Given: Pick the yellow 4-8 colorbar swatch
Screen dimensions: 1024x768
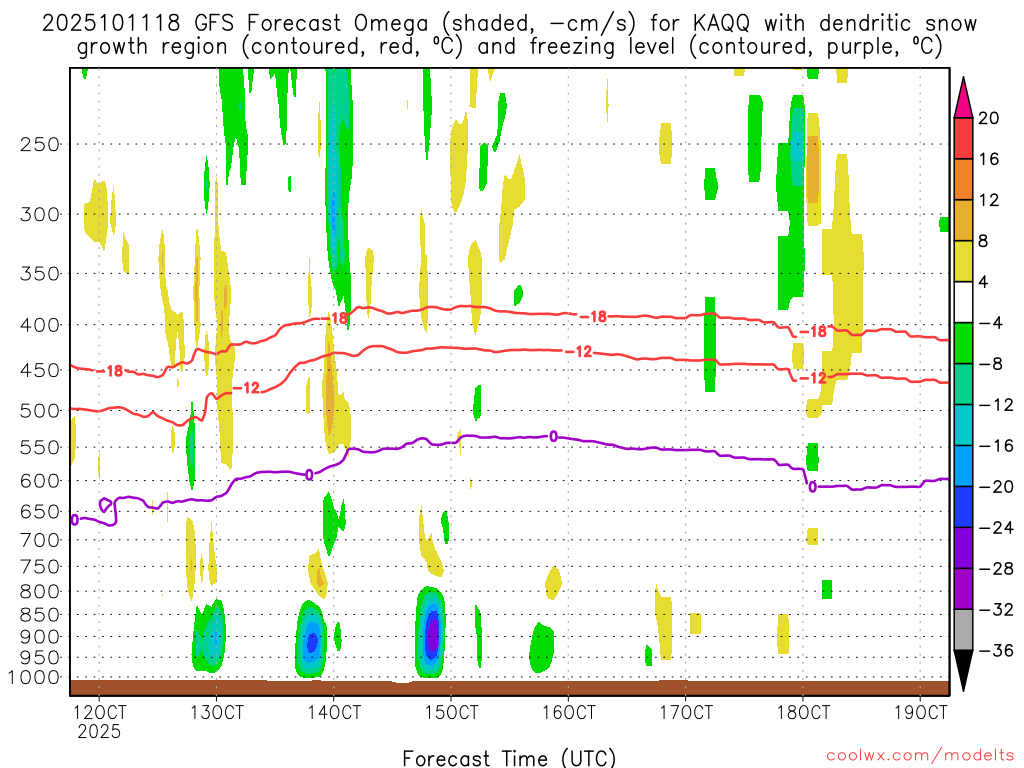Looking at the screenshot, I should click(x=963, y=261).
